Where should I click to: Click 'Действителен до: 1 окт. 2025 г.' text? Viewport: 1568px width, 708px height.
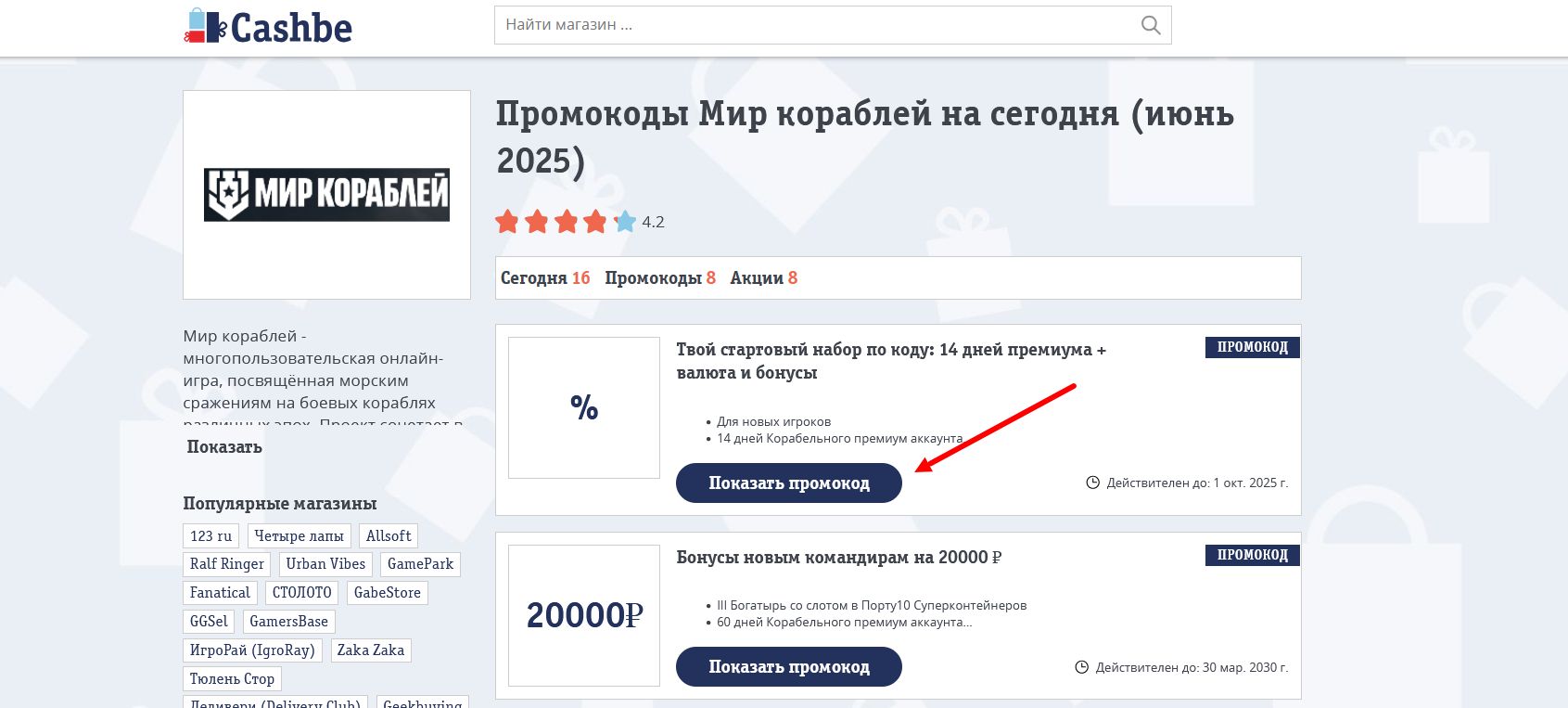[1197, 483]
